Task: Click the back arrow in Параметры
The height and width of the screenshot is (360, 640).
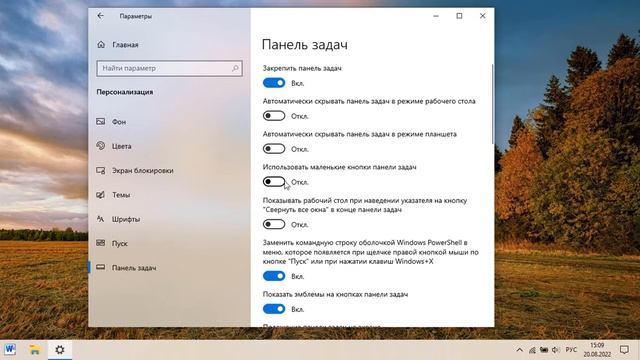Action: [x=100, y=16]
